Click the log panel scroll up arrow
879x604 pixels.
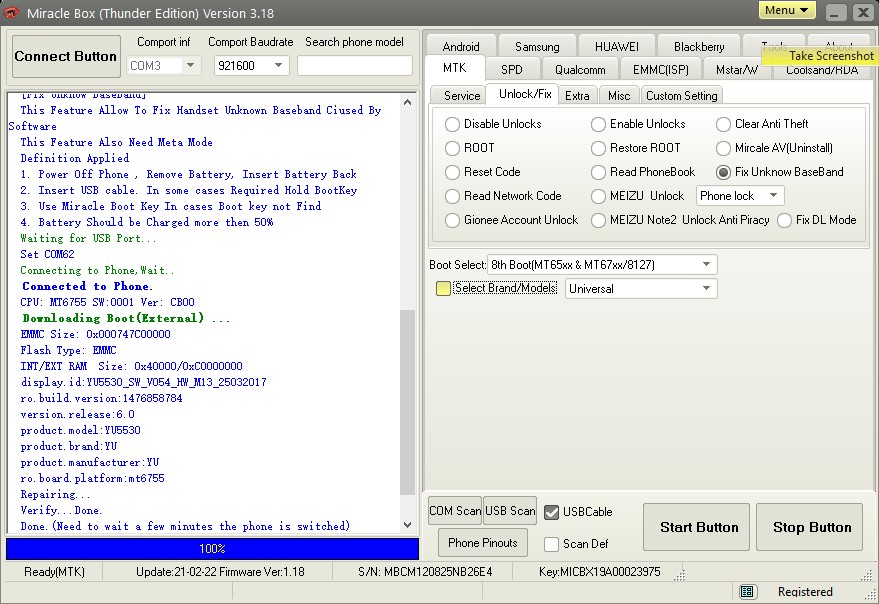408,103
